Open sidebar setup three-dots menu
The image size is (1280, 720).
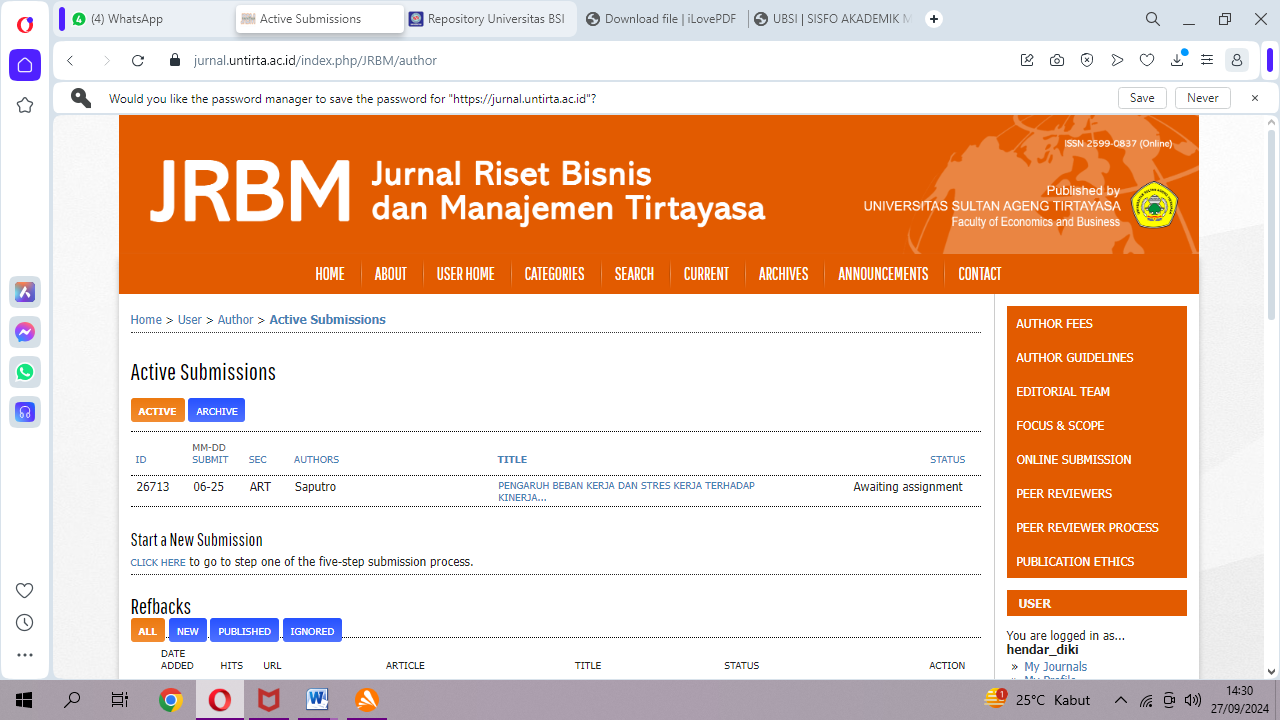pos(25,655)
